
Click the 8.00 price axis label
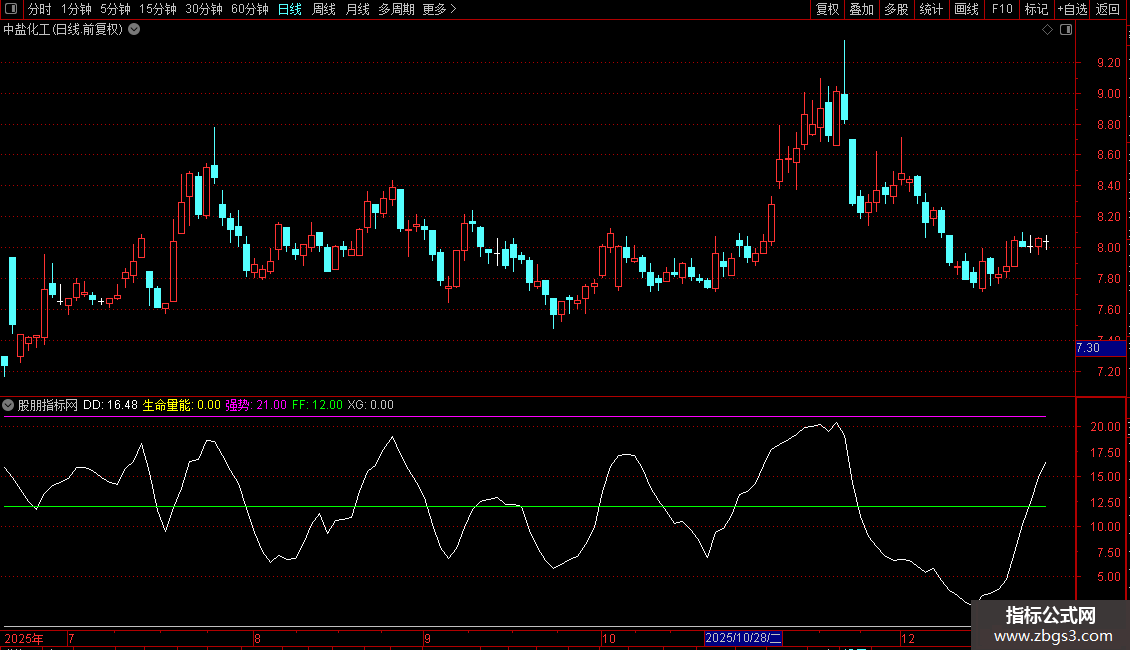[1108, 248]
